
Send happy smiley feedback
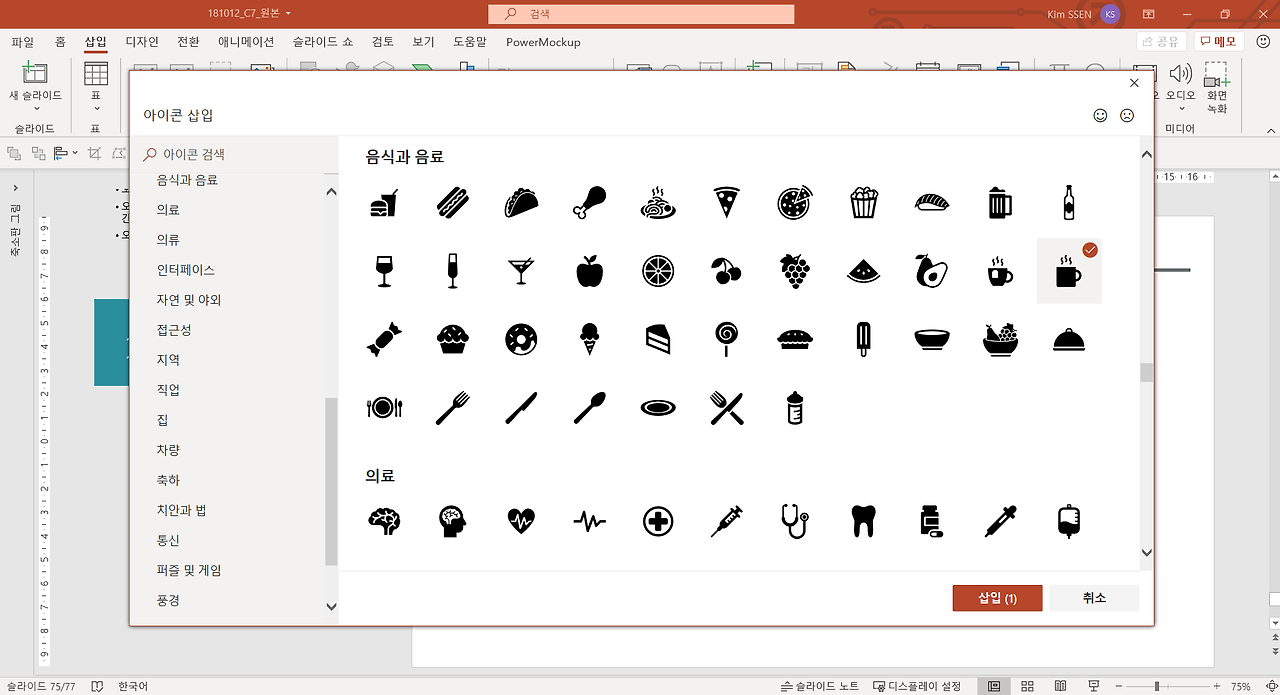tap(1100, 115)
